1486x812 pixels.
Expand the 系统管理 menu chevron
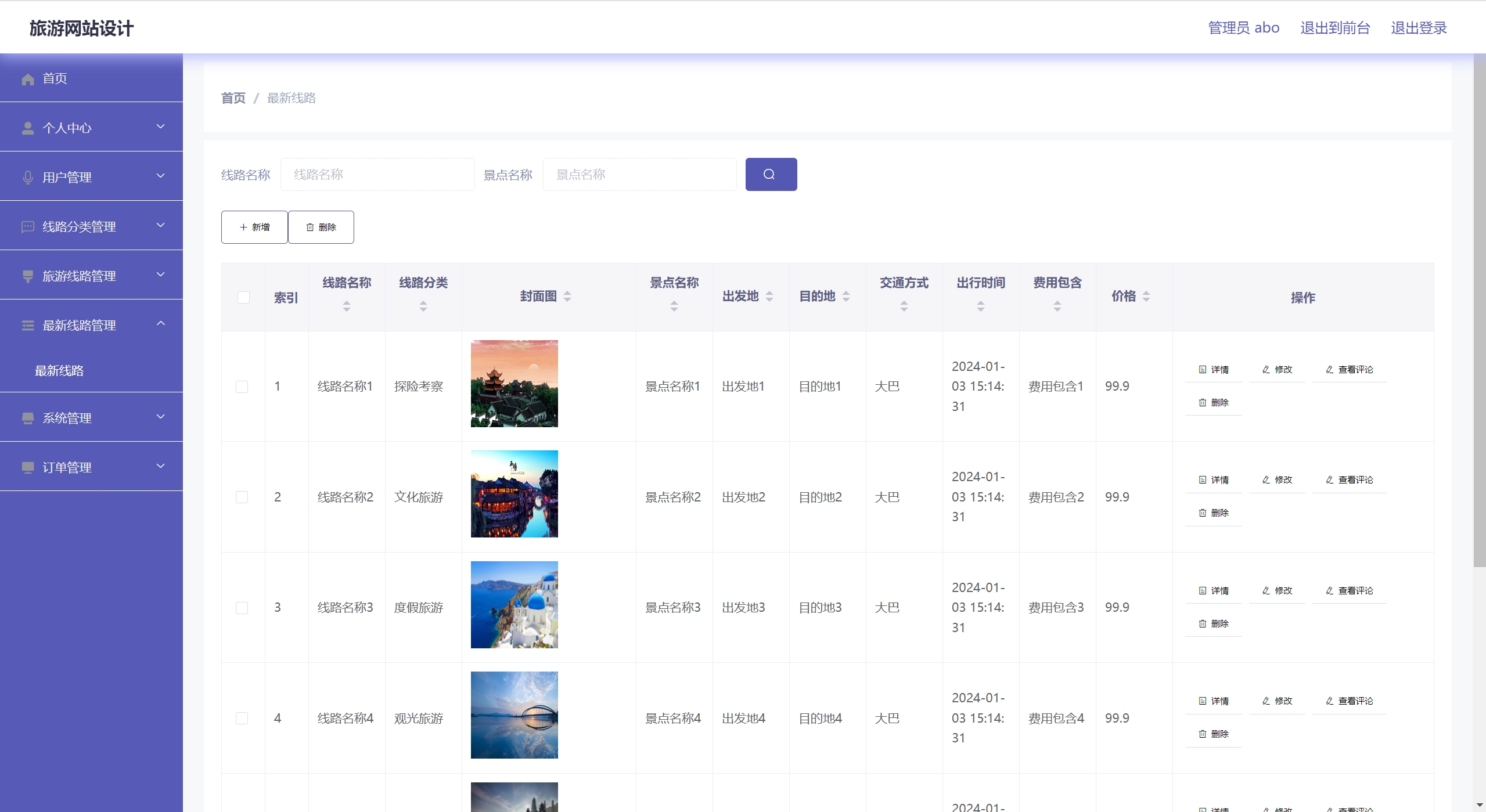(x=161, y=417)
